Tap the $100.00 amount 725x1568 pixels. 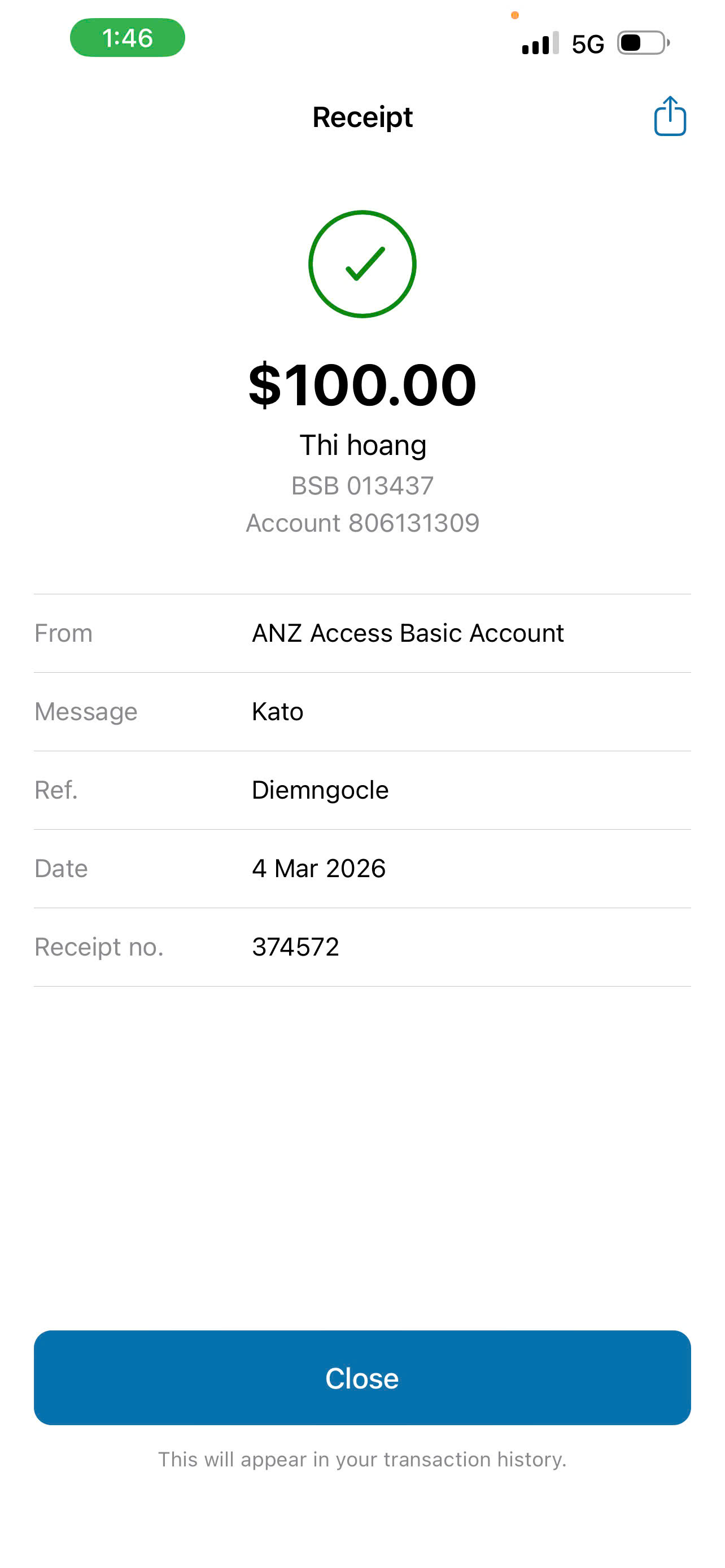tap(362, 385)
